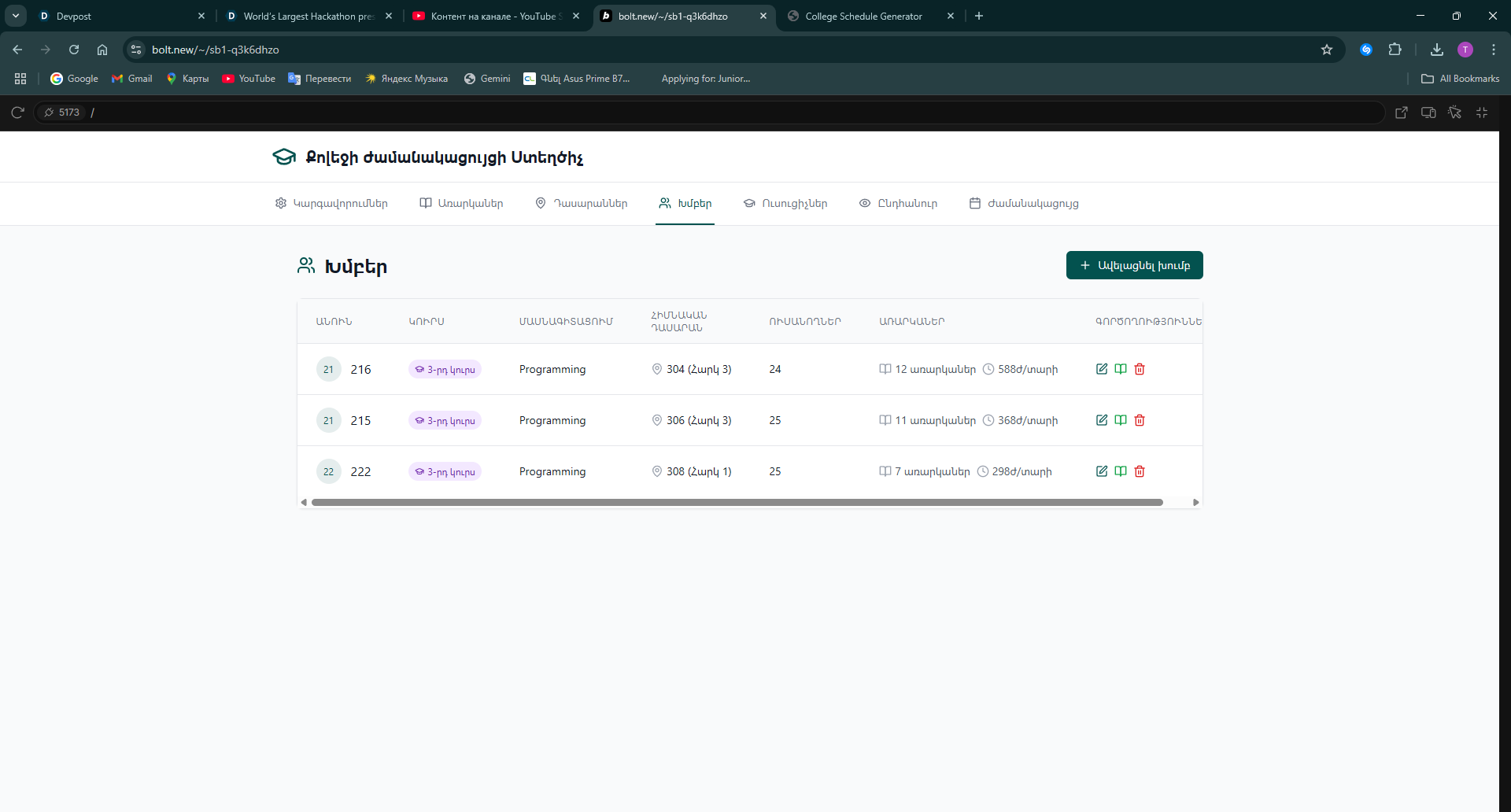This screenshot has height=812, width=1511.
Task: Click the graduation cap logo icon
Action: tap(284, 157)
